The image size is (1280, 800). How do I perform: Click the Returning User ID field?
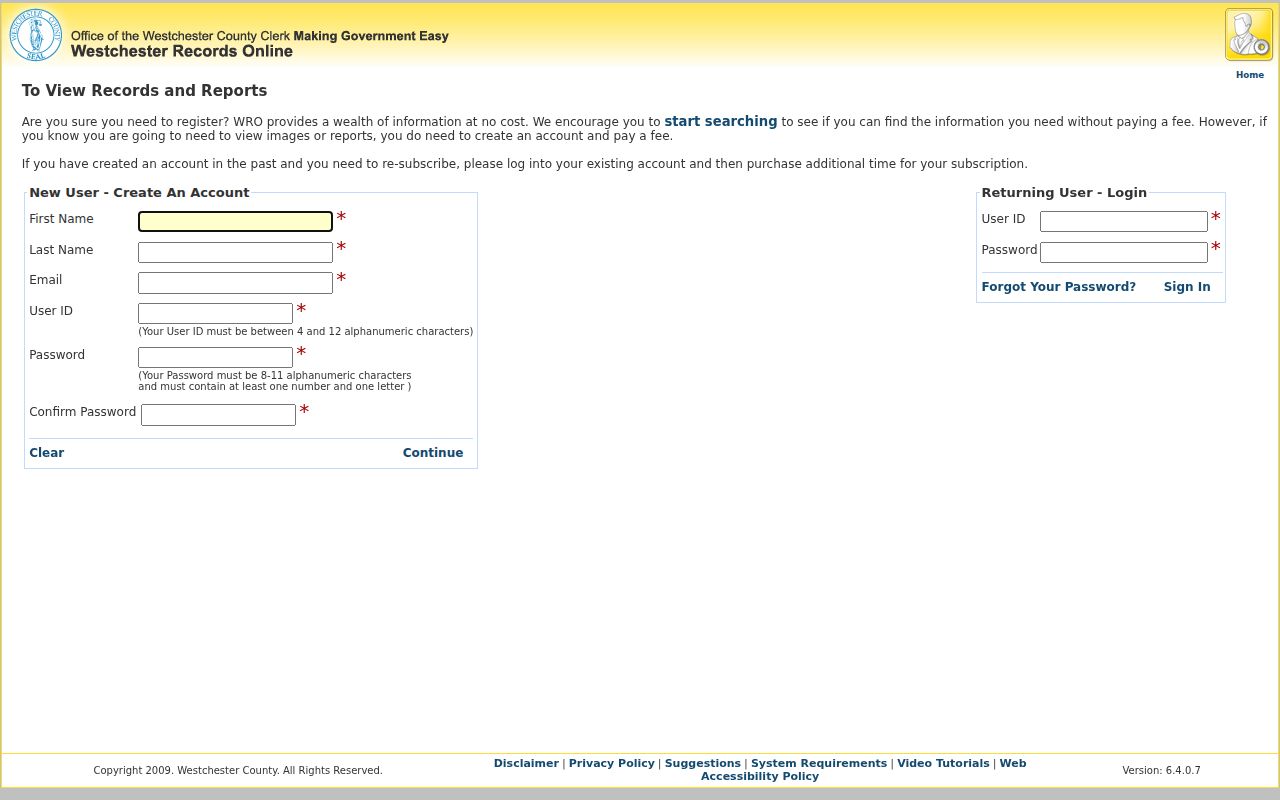(1124, 221)
